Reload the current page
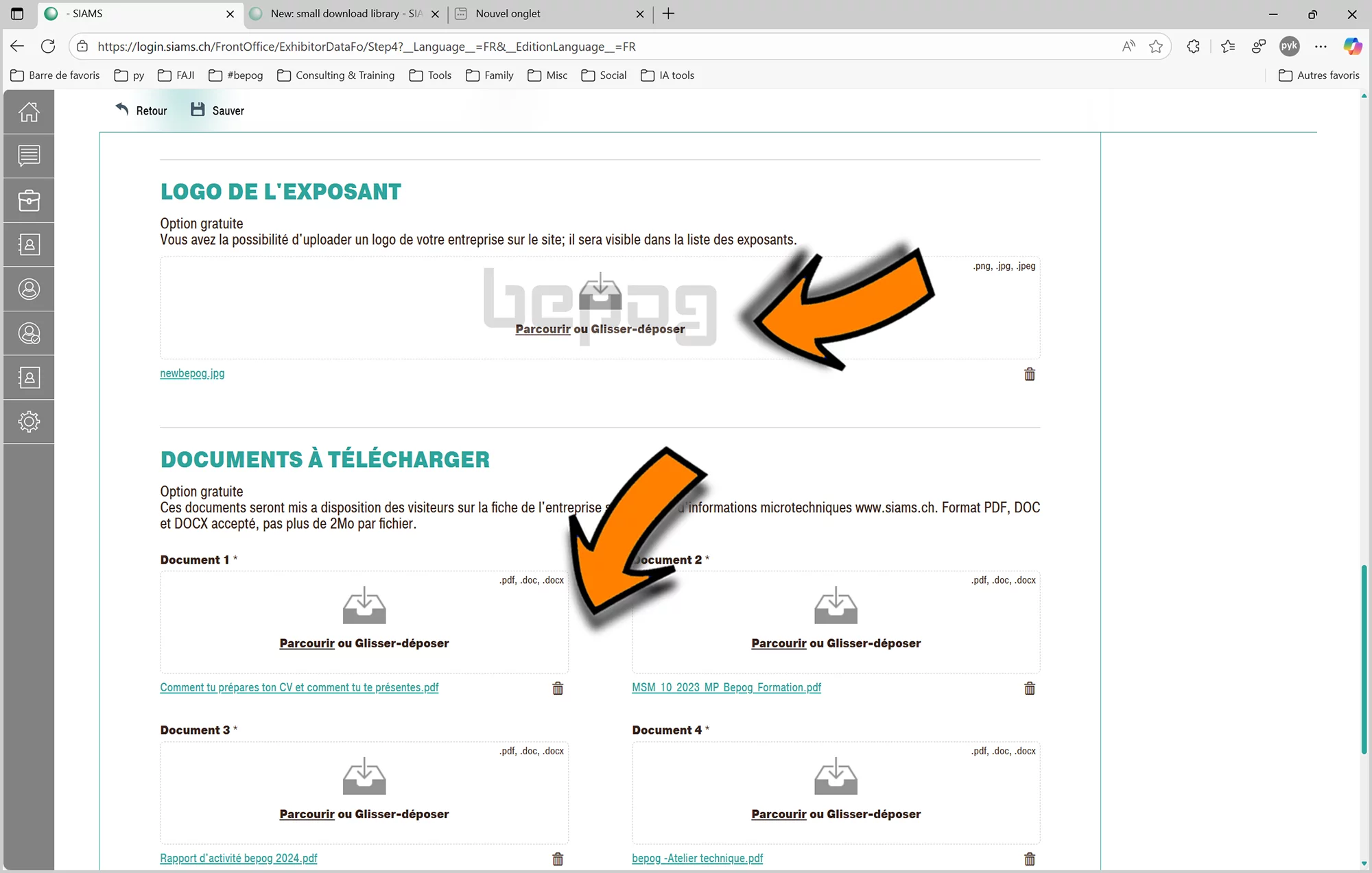Image resolution: width=1372 pixels, height=873 pixels. [x=48, y=46]
